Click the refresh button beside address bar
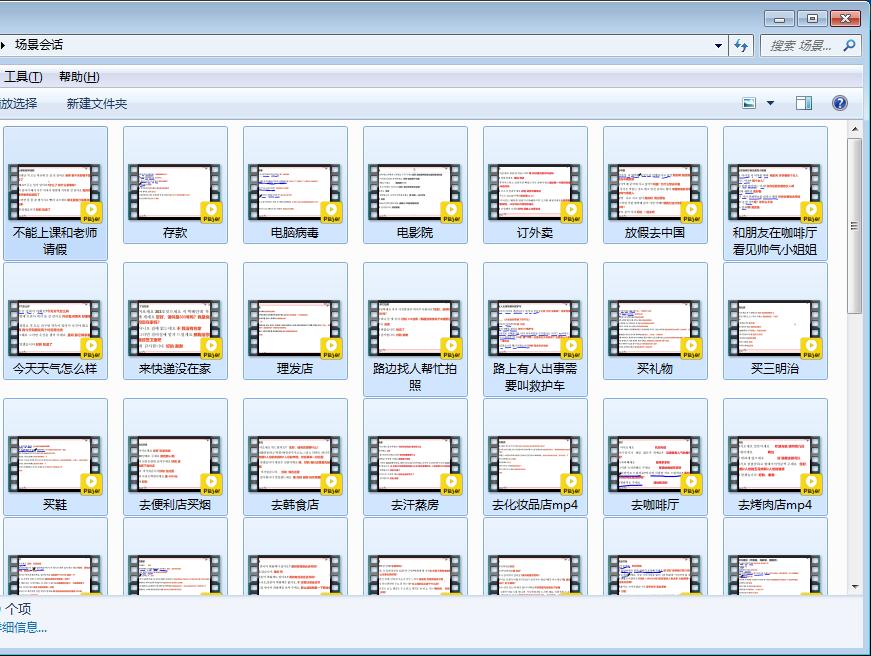This screenshot has height=656, width=871. (x=741, y=46)
